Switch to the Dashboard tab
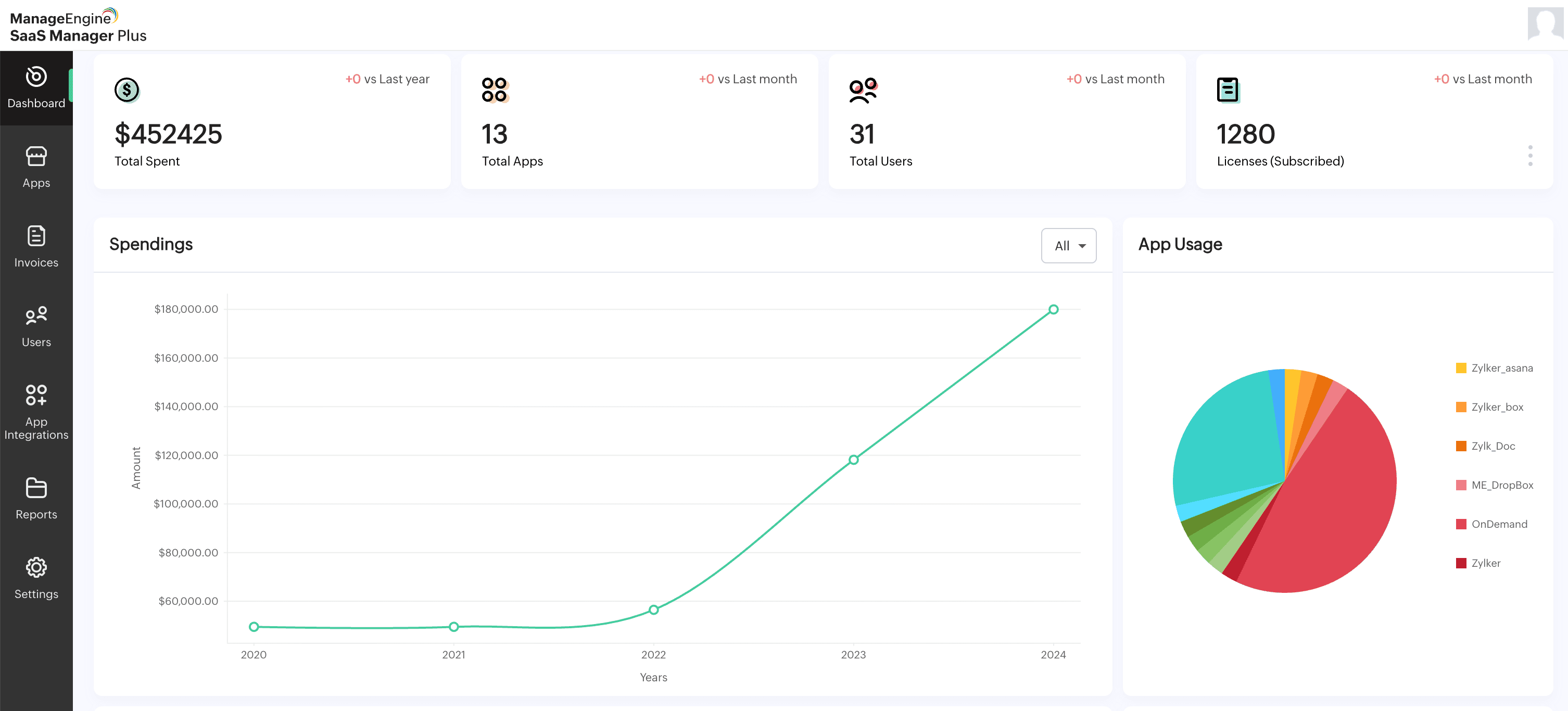 36,87
